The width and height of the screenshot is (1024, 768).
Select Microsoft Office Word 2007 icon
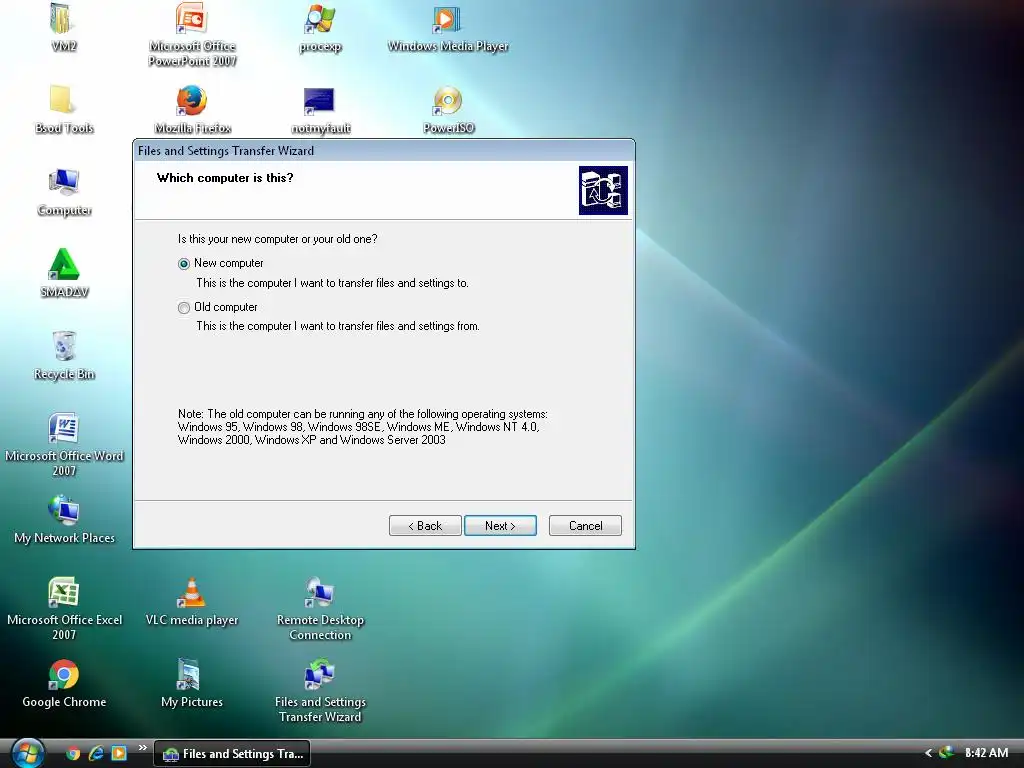click(x=64, y=428)
